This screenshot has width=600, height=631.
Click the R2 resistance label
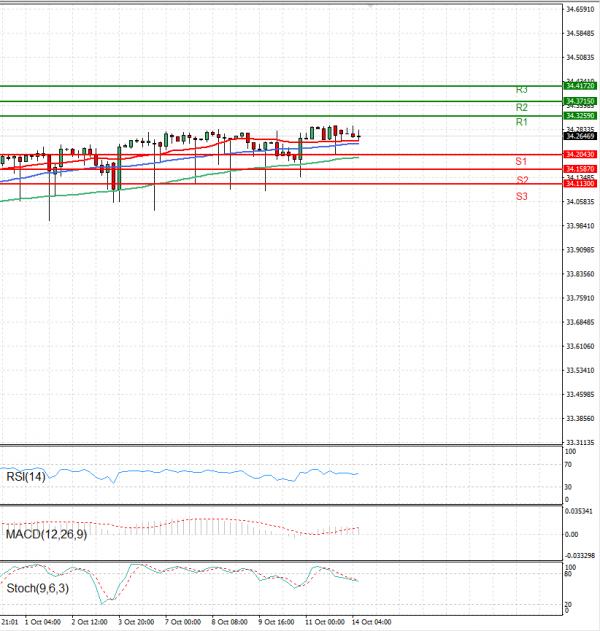click(522, 107)
